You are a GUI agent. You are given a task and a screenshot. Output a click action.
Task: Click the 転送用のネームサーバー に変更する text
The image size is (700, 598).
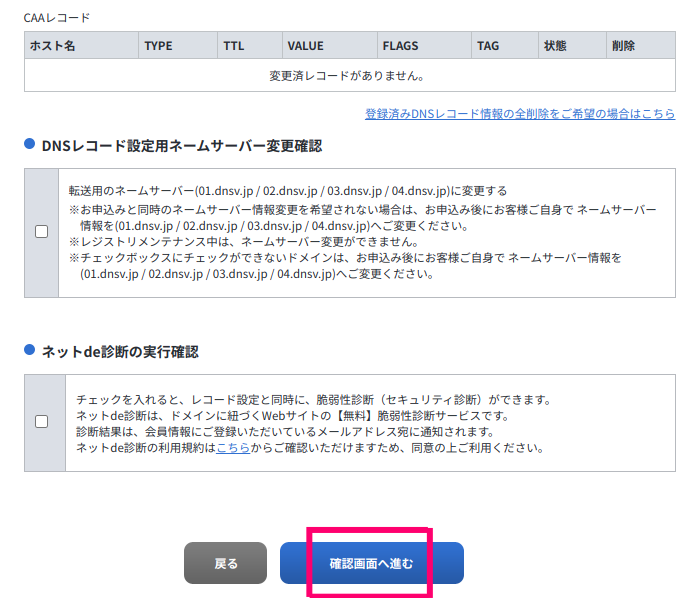coord(288,191)
